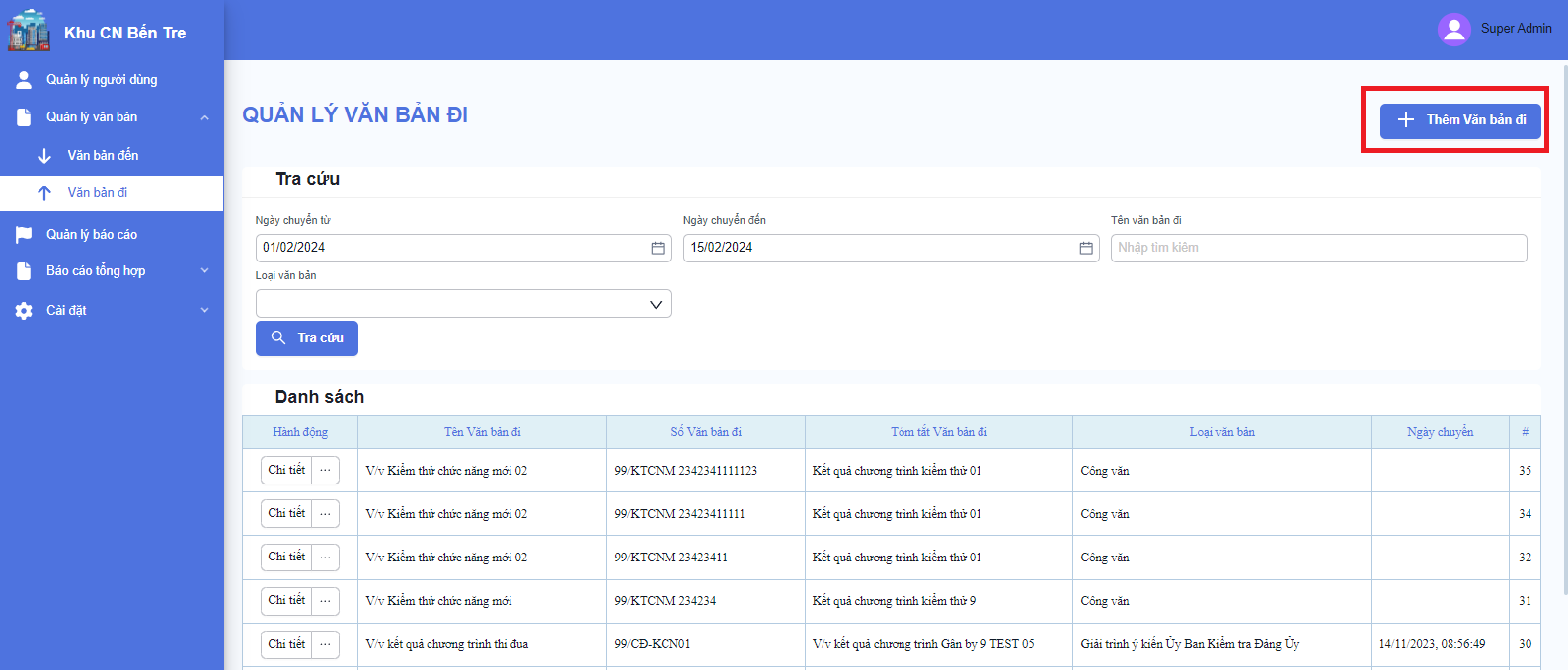The width and height of the screenshot is (1568, 670).
Task: Click the down-arrow icon of Văn bản đến
Action: click(44, 156)
